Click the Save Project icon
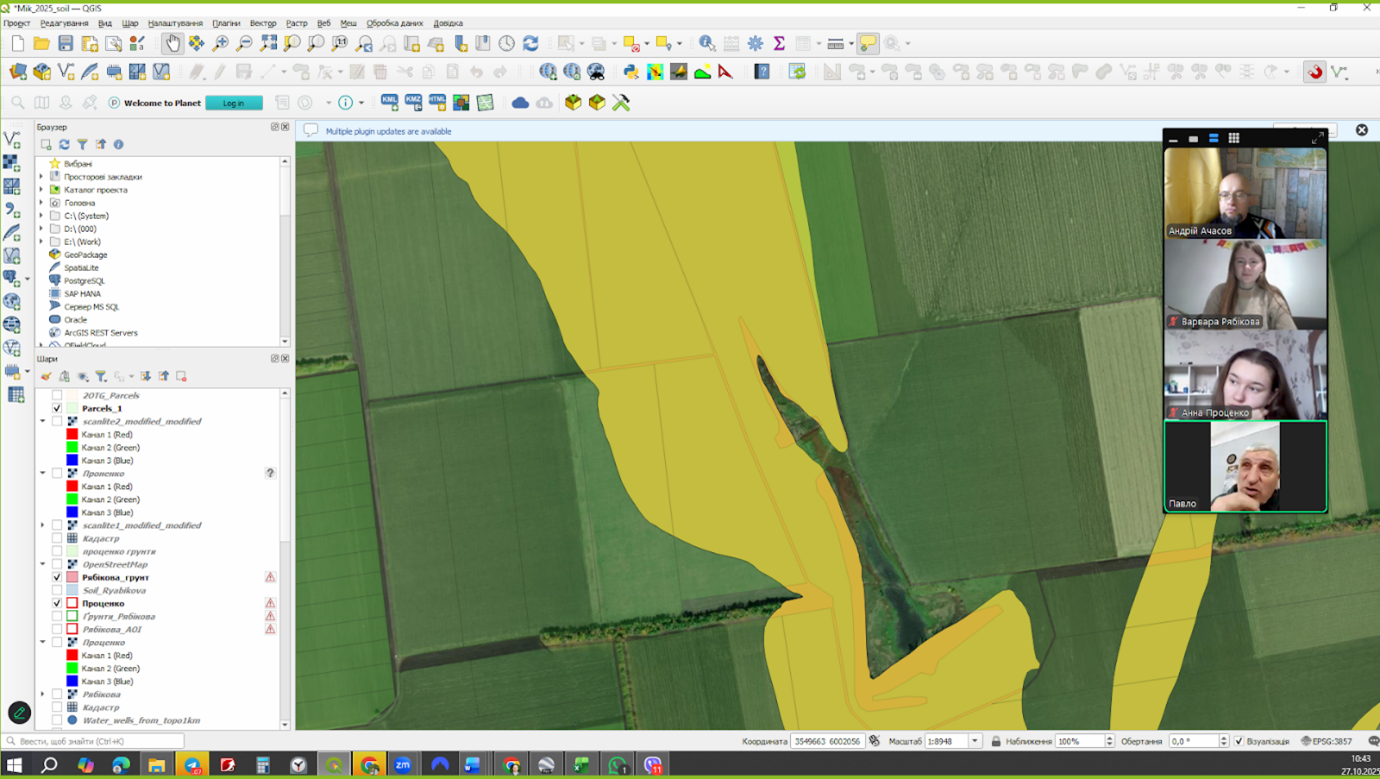The height and width of the screenshot is (779, 1380). click(x=66, y=43)
